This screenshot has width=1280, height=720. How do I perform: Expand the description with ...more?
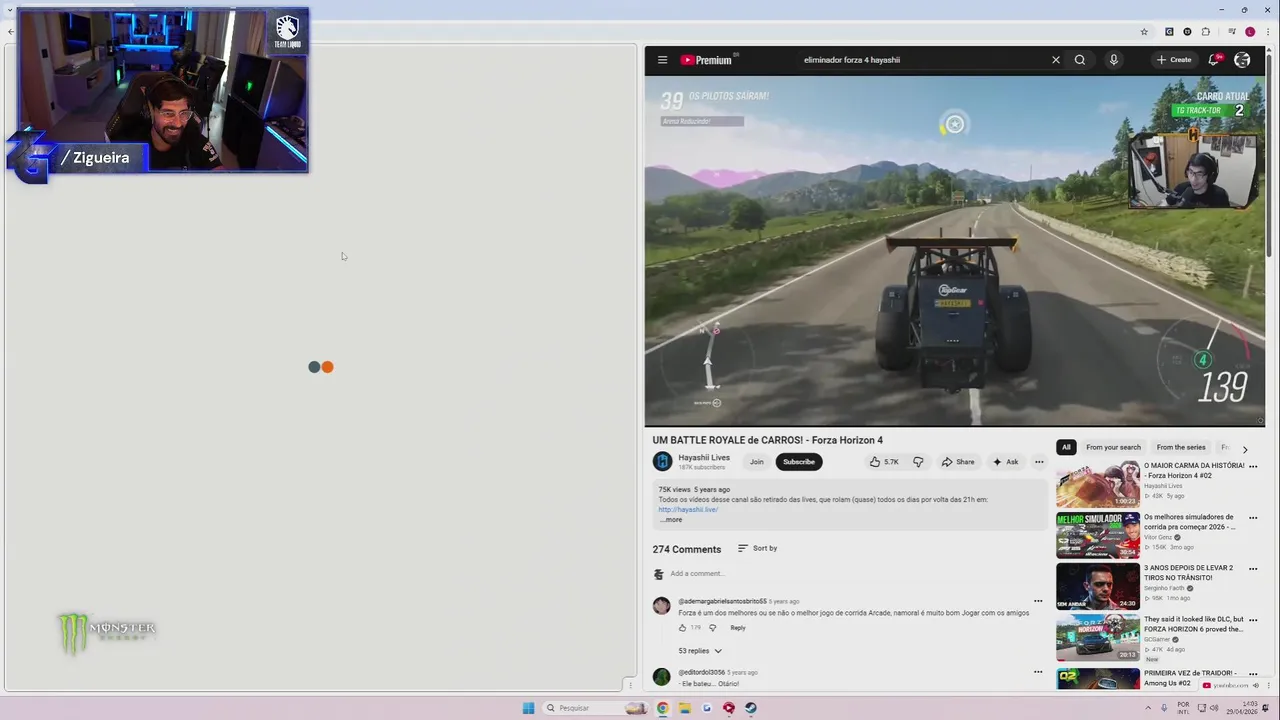tap(672, 520)
